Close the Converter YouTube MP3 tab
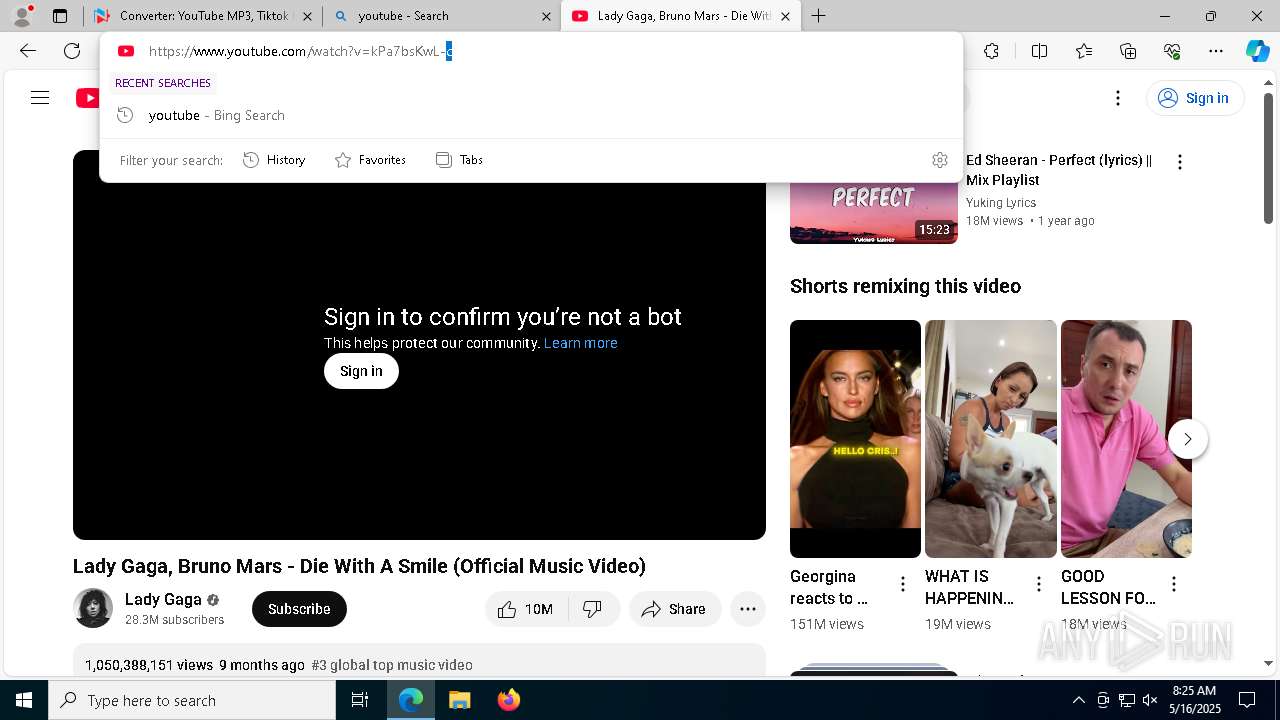Screen dimensions: 1280x720 [x=307, y=16]
